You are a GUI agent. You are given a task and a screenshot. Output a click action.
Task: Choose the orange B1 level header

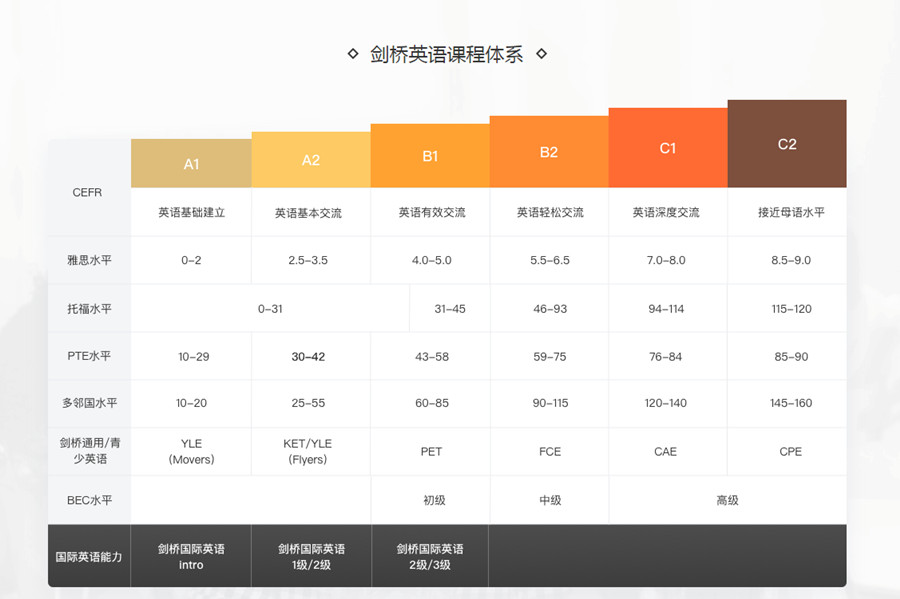pos(430,156)
